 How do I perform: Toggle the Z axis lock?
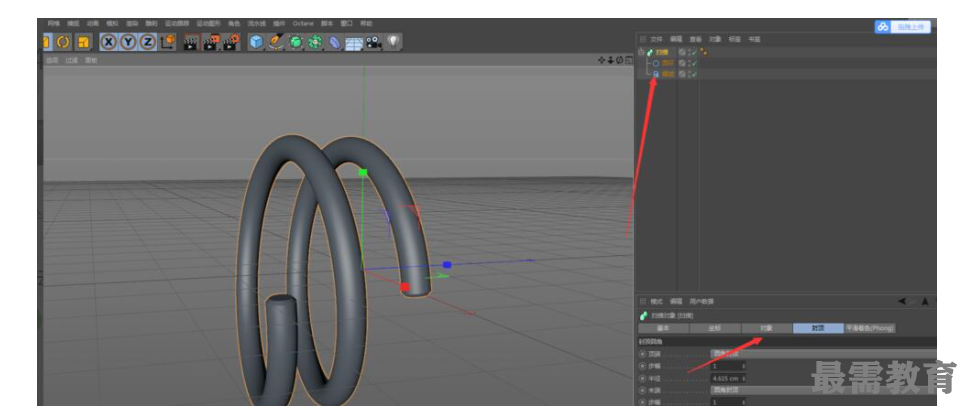(147, 42)
